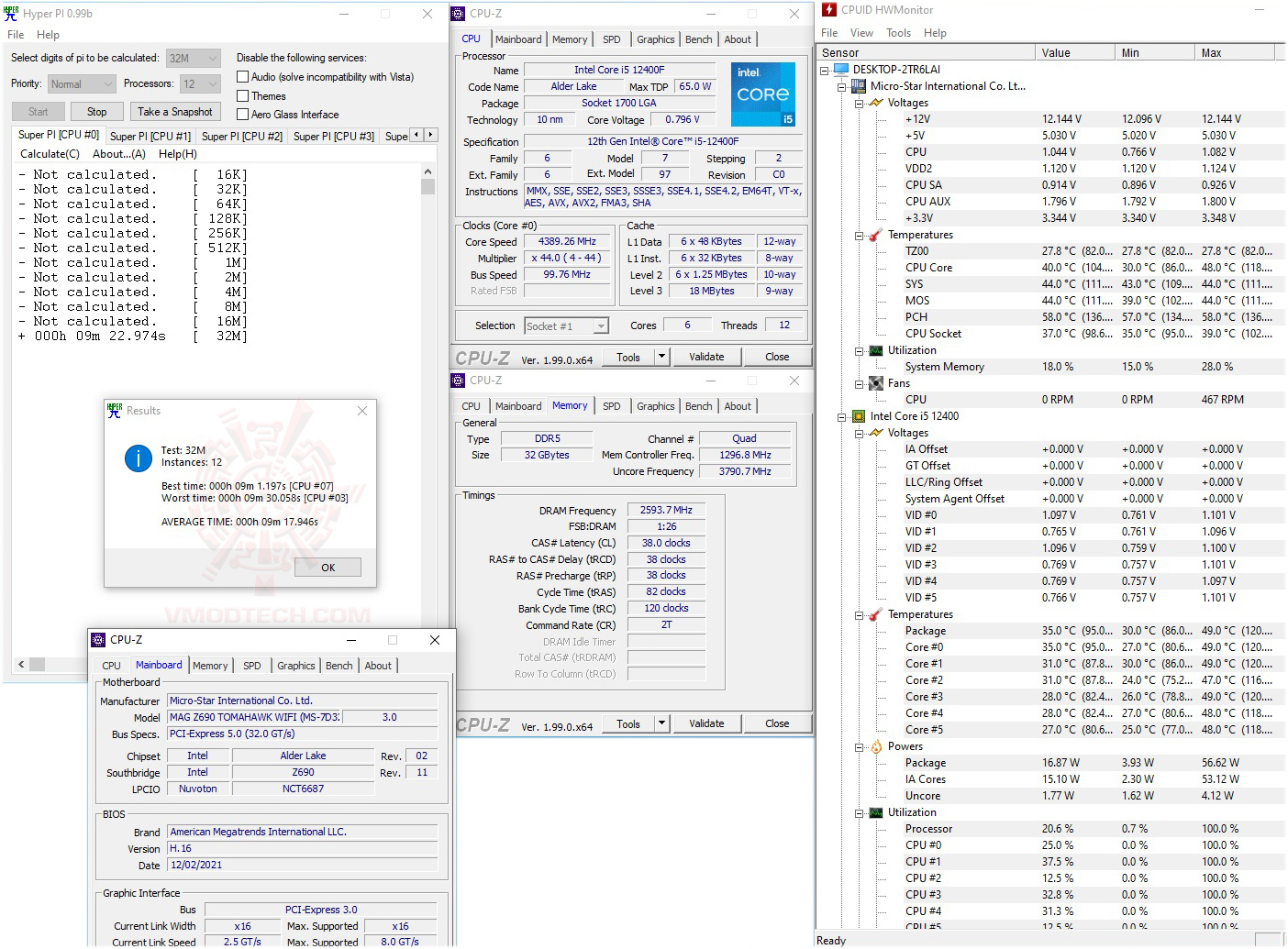Click the Voltages icon under Intel Core i5 12400
The image size is (1288, 949).
point(876,433)
